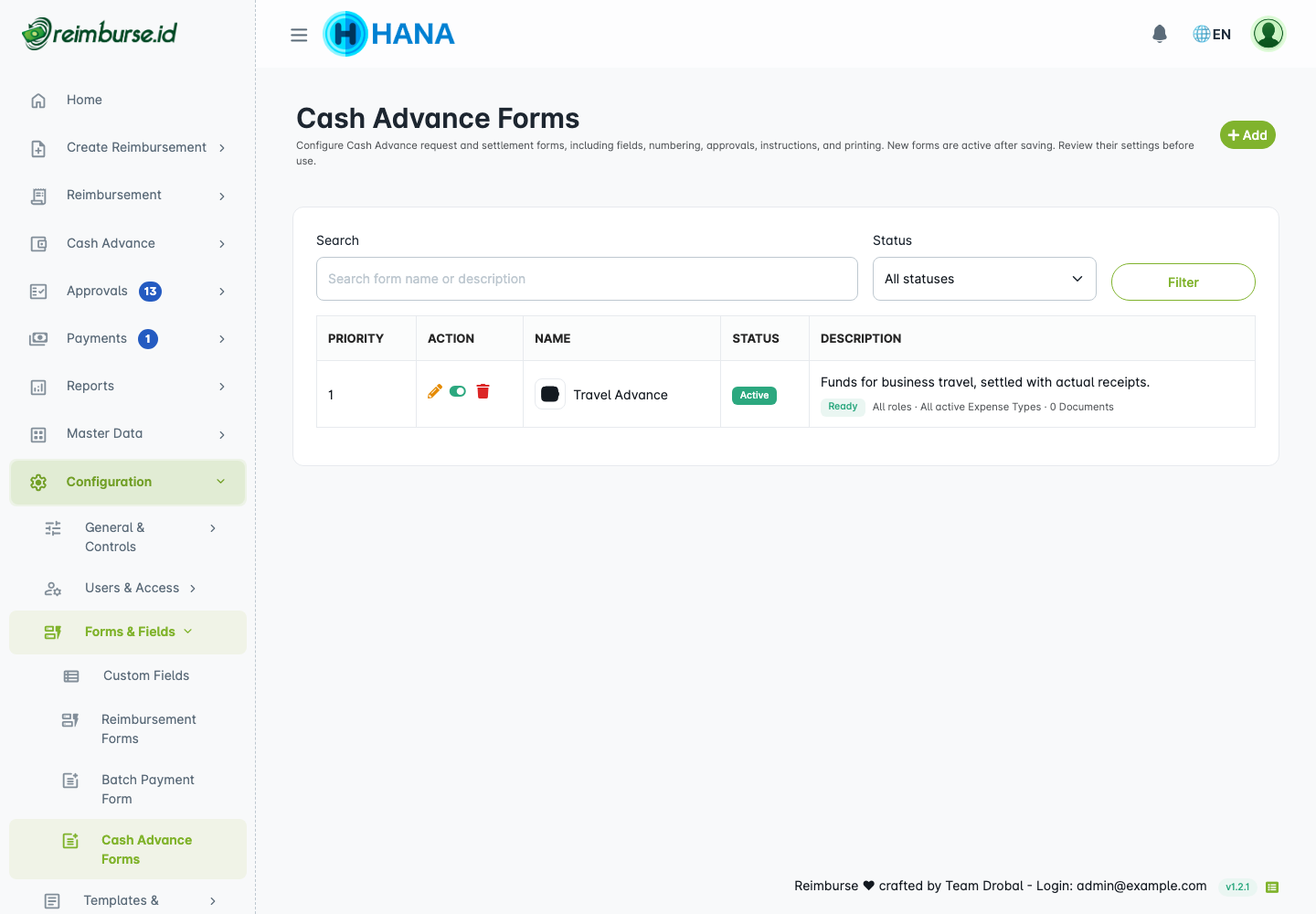The image size is (1316, 914).
Task: Click the search form name input field
Action: click(587, 279)
